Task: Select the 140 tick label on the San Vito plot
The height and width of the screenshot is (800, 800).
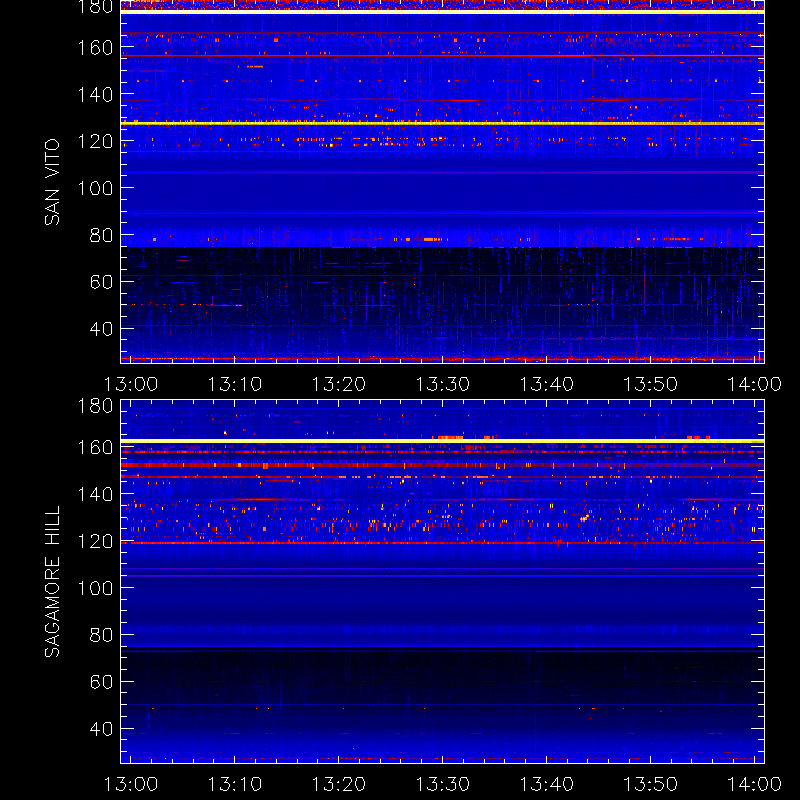Action: (95, 95)
